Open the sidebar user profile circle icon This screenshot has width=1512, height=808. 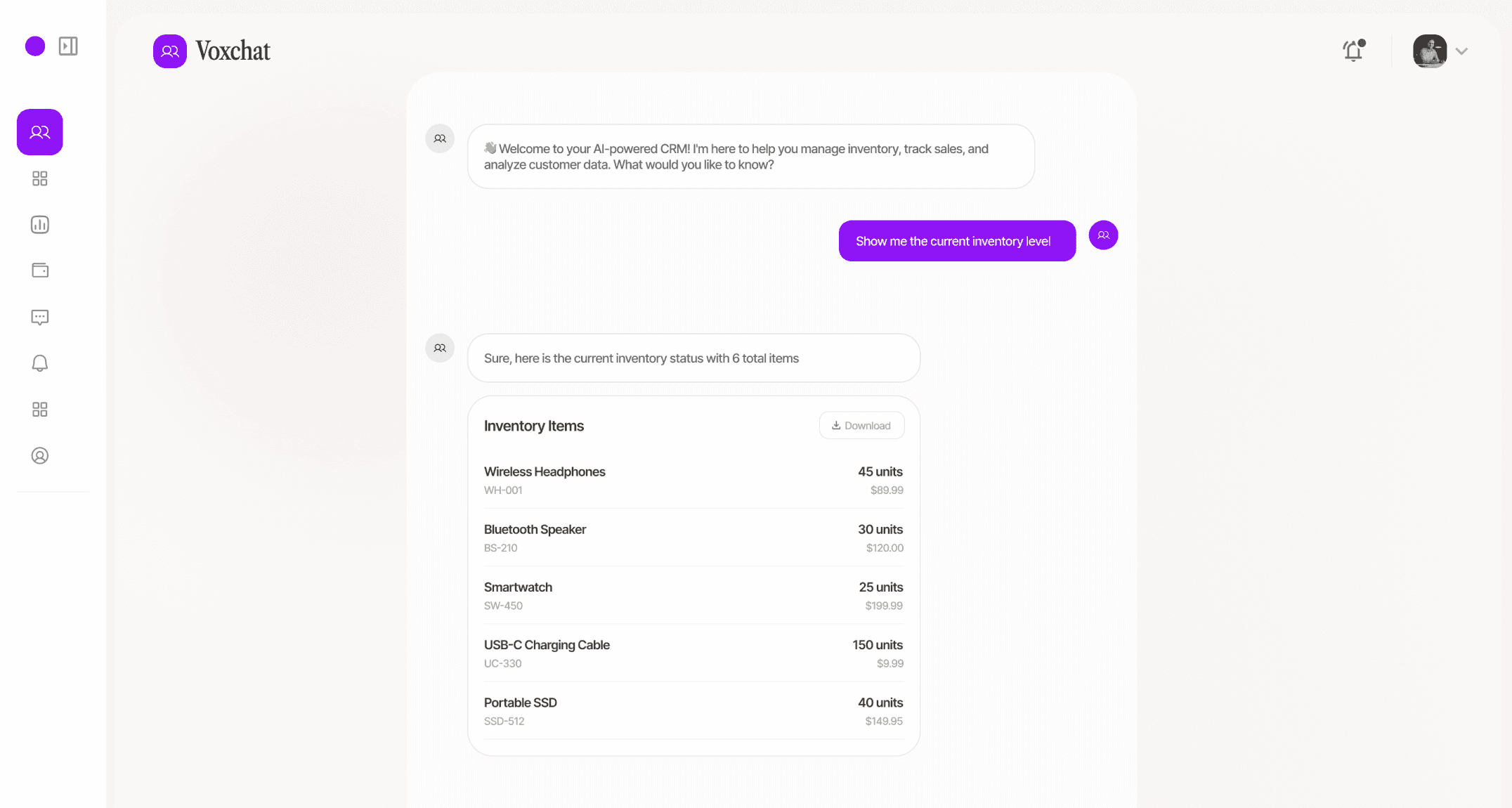click(x=40, y=456)
